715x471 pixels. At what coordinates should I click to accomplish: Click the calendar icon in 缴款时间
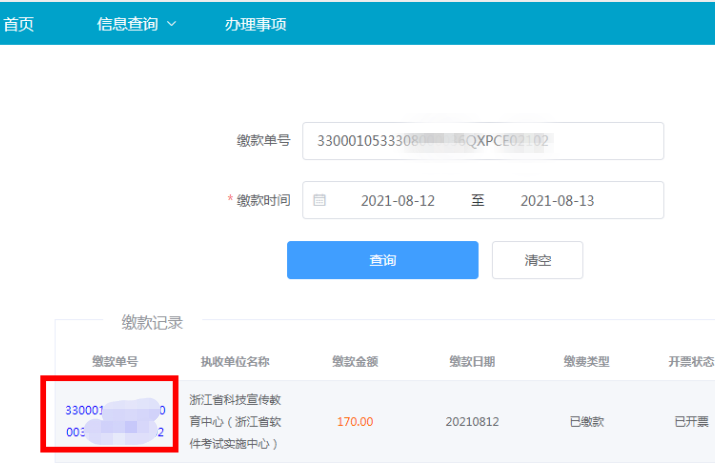319,200
